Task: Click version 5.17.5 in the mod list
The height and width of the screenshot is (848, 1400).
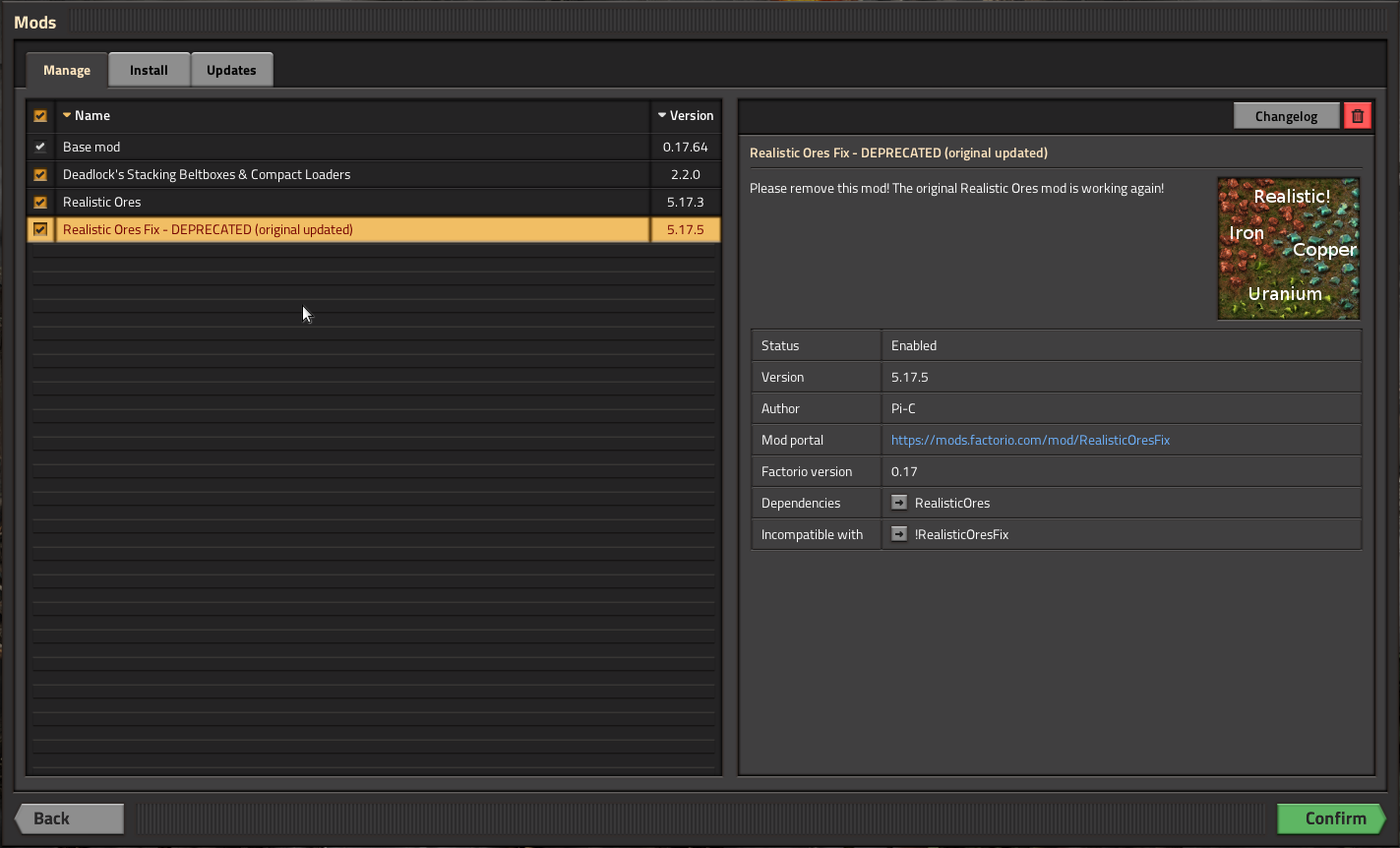Action: 686,229
